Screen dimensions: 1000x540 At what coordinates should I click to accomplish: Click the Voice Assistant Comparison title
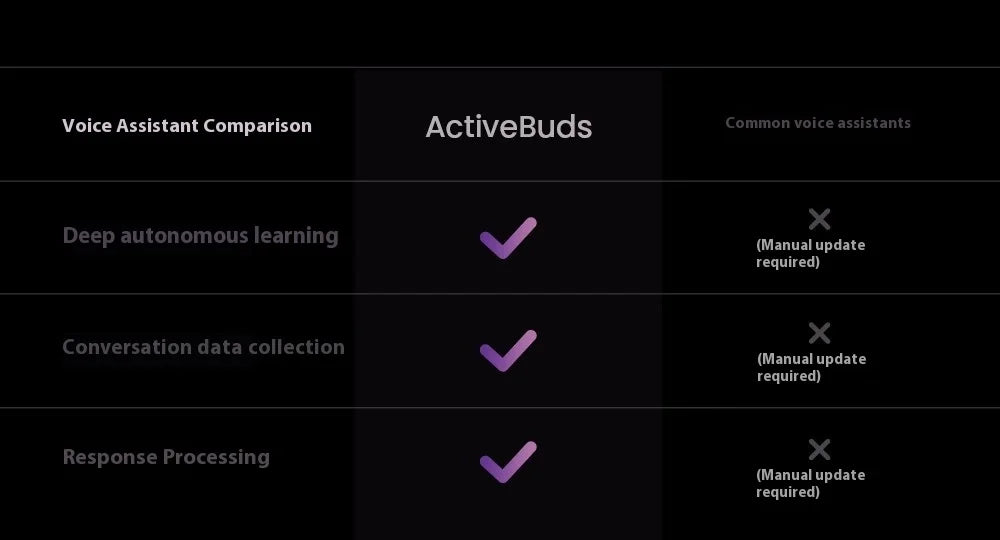pyautogui.click(x=187, y=126)
